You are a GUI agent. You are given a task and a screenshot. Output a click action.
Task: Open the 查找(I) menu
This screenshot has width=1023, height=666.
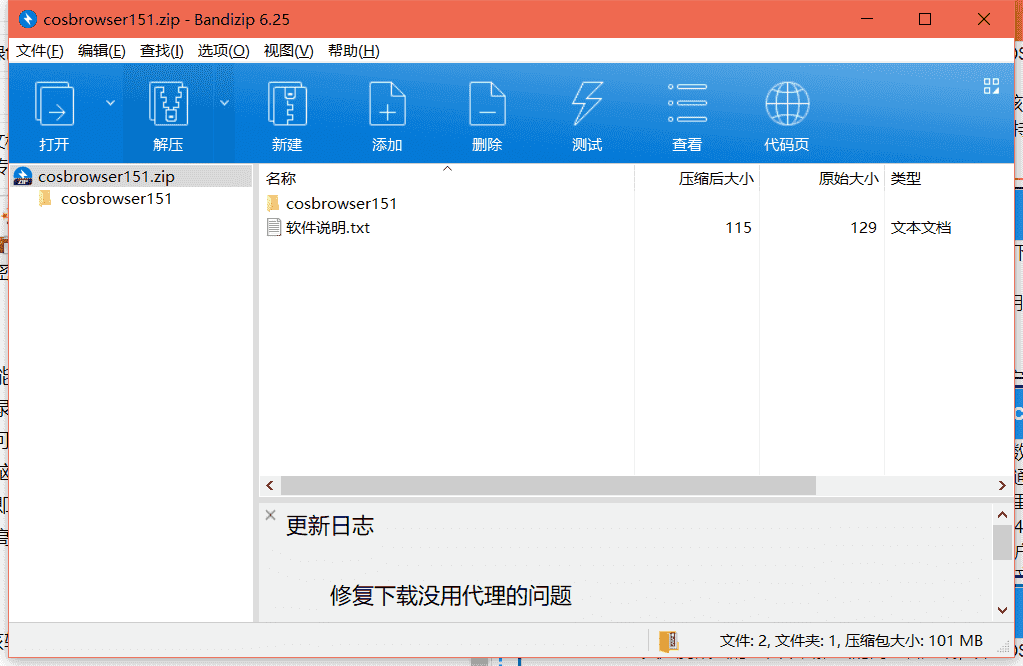pos(162,51)
